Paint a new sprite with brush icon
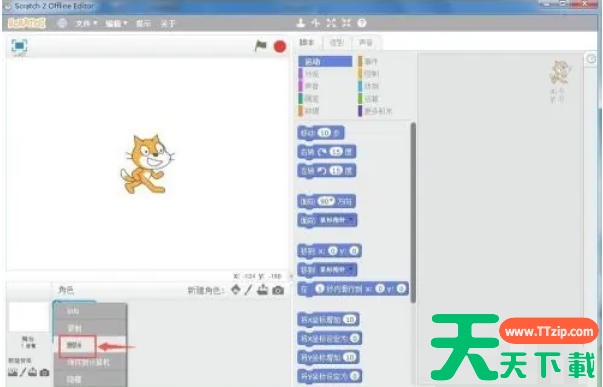Screen dimensions: 603x387 pyautogui.click(x=248, y=289)
